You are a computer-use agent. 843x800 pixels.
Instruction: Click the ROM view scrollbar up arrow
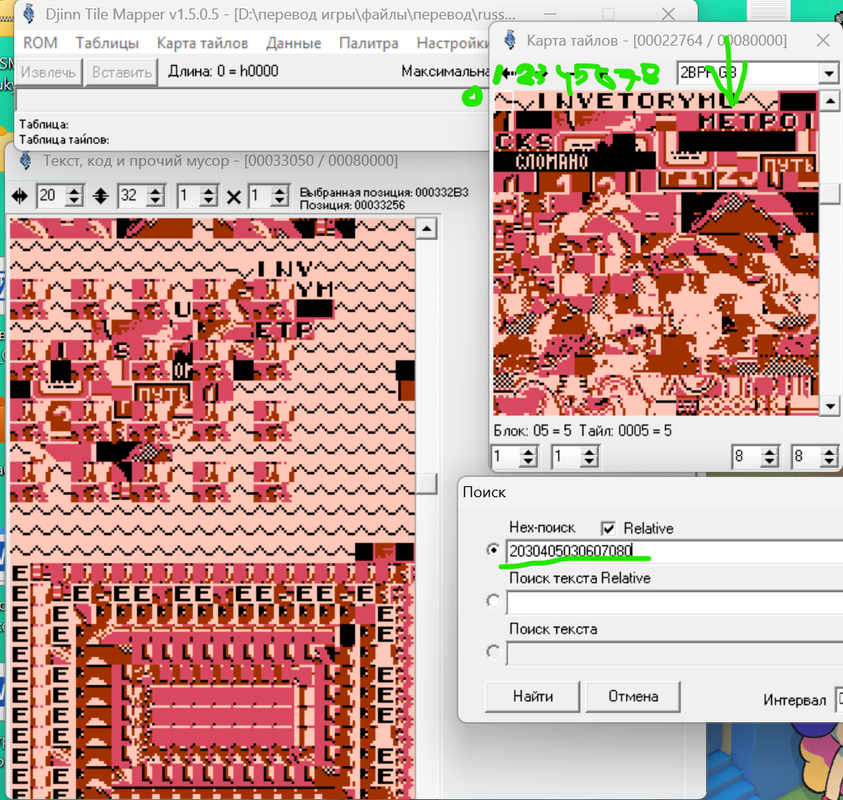tap(427, 229)
